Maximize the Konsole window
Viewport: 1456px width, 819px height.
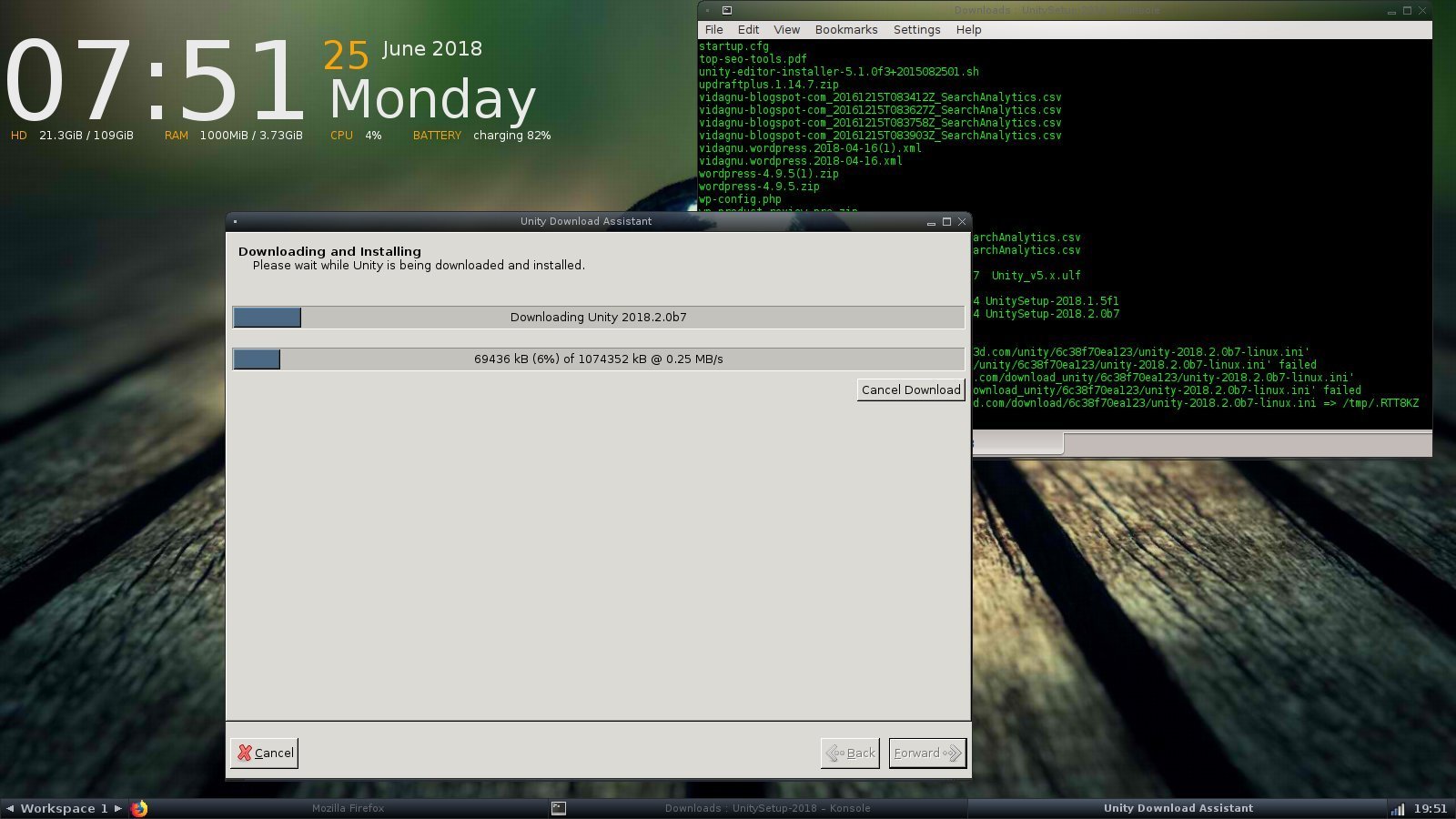[1407, 11]
